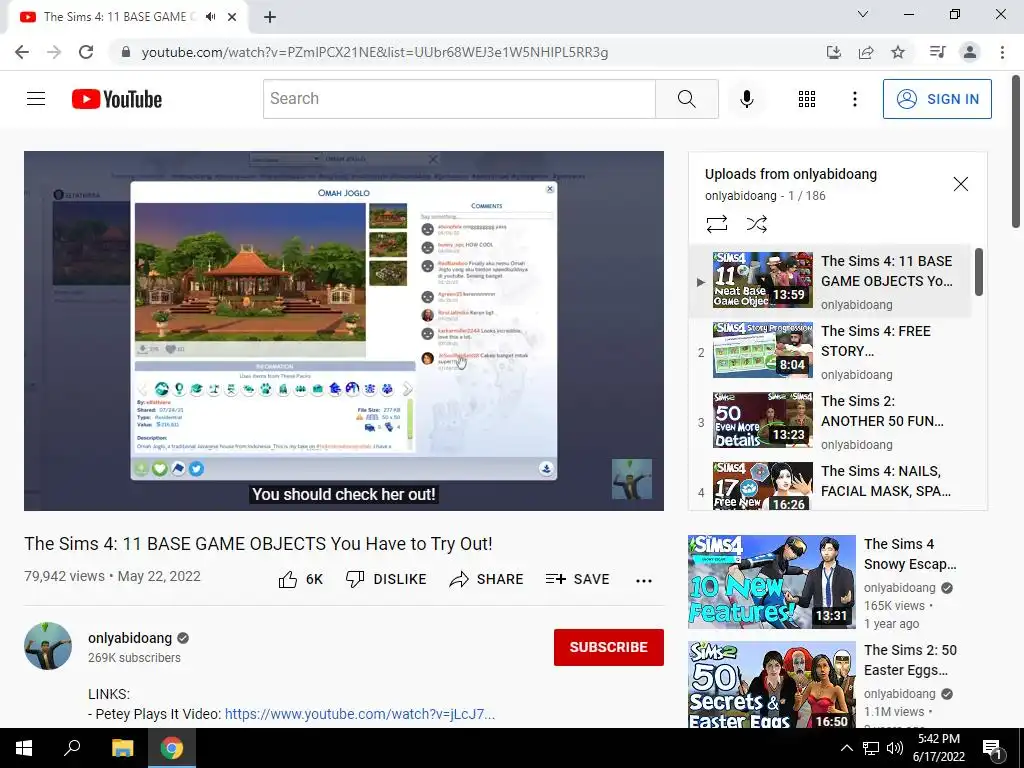This screenshot has height=768, width=1024.
Task: Open notification center icon
Action: tap(993, 749)
